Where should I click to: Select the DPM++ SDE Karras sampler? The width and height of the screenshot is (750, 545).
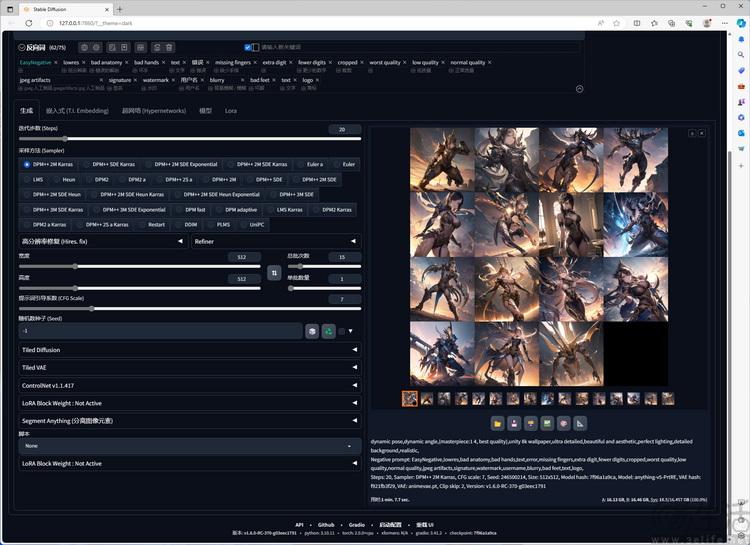(110, 164)
